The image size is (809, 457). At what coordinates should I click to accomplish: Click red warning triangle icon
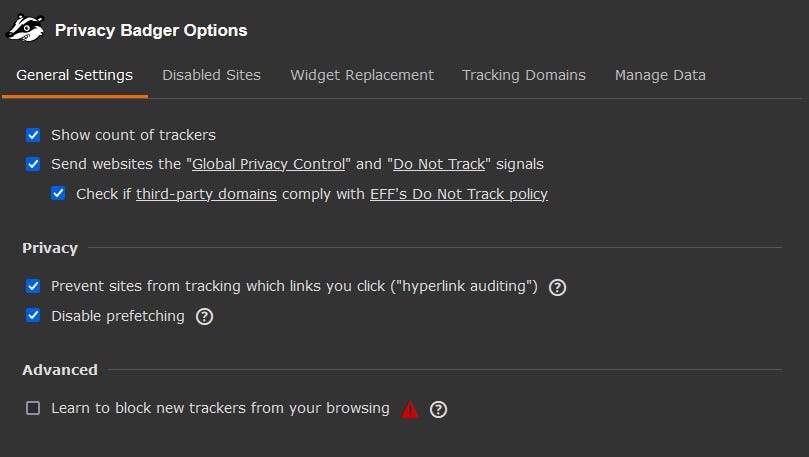point(410,410)
